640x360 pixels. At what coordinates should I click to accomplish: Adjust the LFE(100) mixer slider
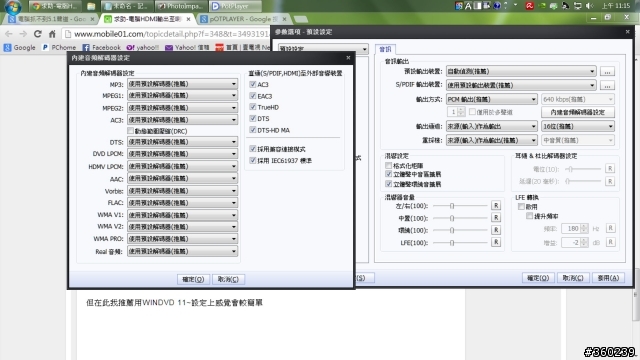coord(460,242)
